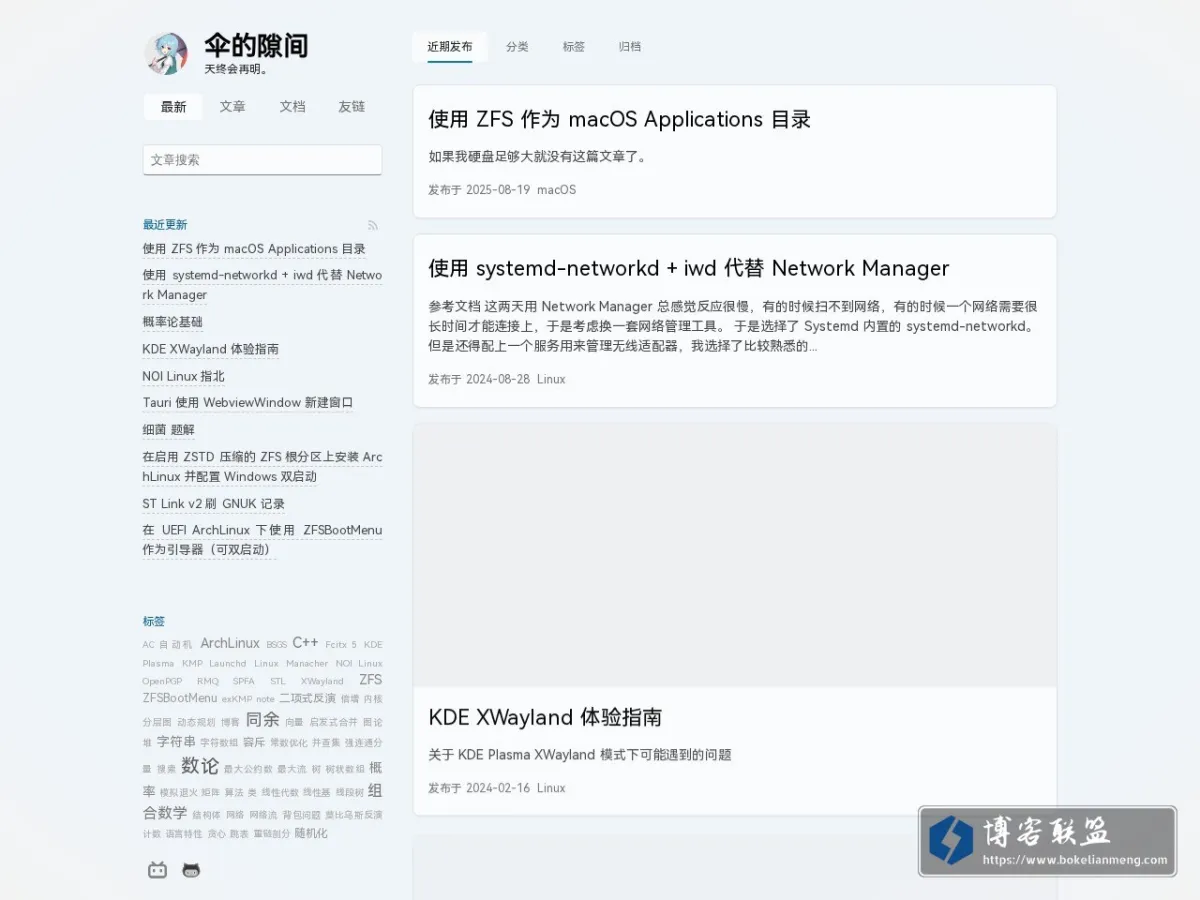This screenshot has width=1200, height=900.
Task: Click the exKMP tag
Action: tap(237, 699)
